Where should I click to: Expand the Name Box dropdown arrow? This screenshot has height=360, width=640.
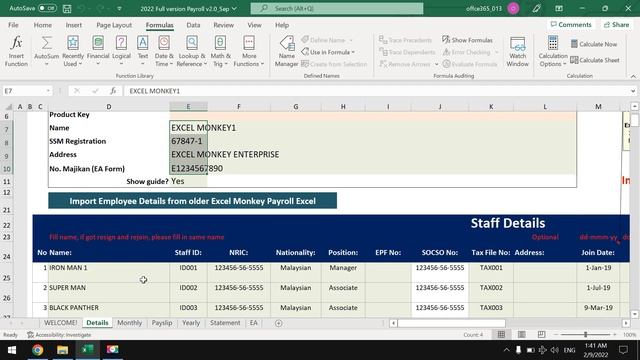pos(48,91)
